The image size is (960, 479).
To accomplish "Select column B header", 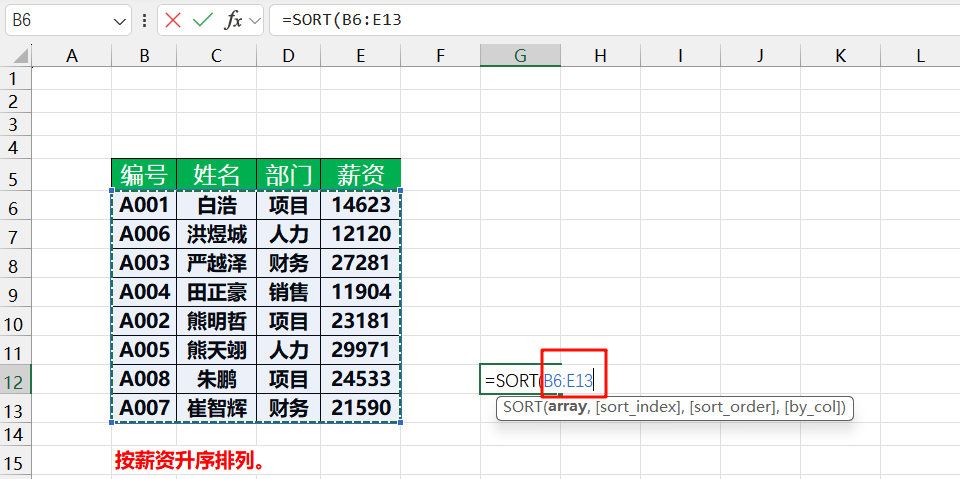I will [x=144, y=56].
